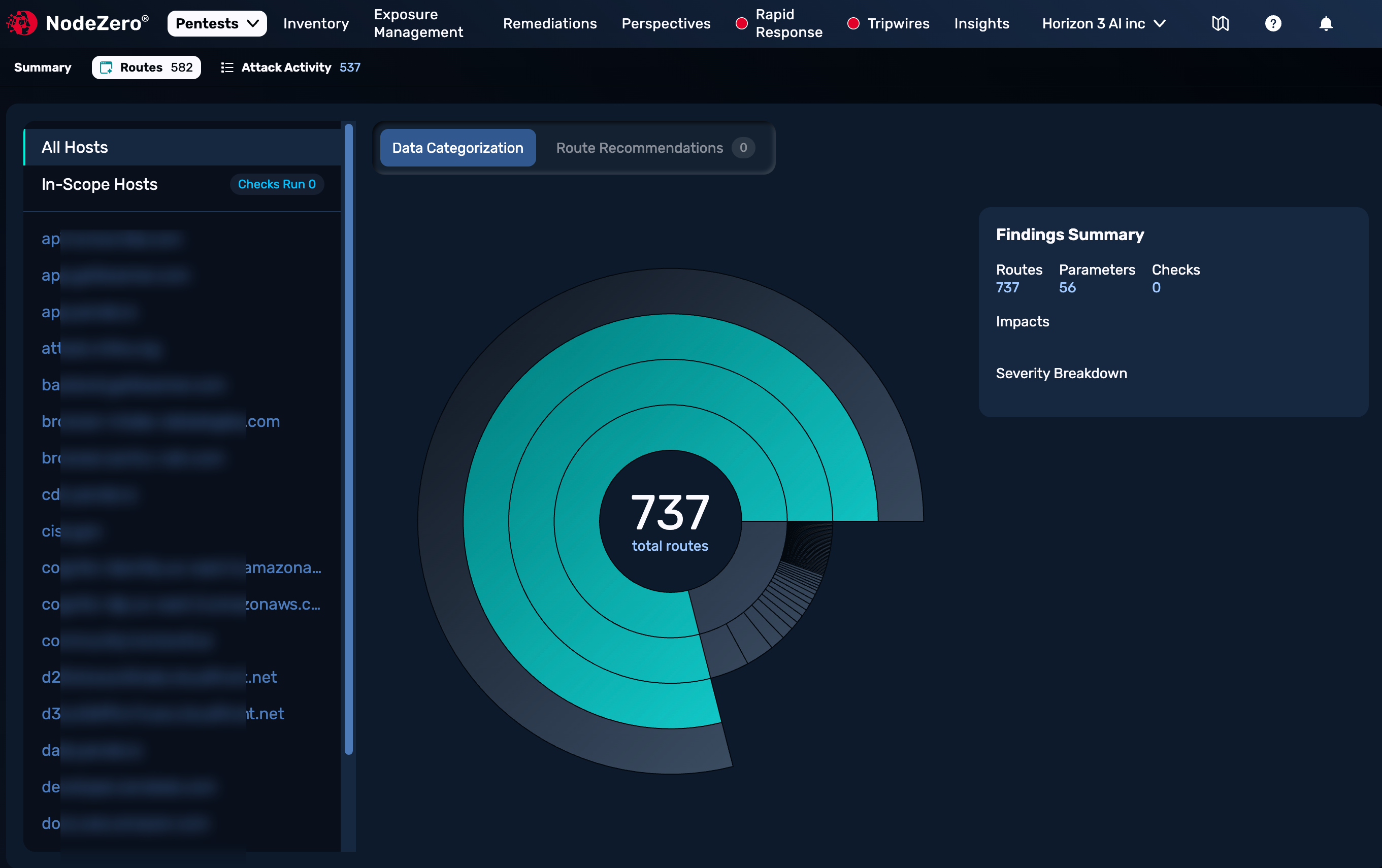Switch to the Attack Activity tab
1382x868 pixels.
pos(291,67)
